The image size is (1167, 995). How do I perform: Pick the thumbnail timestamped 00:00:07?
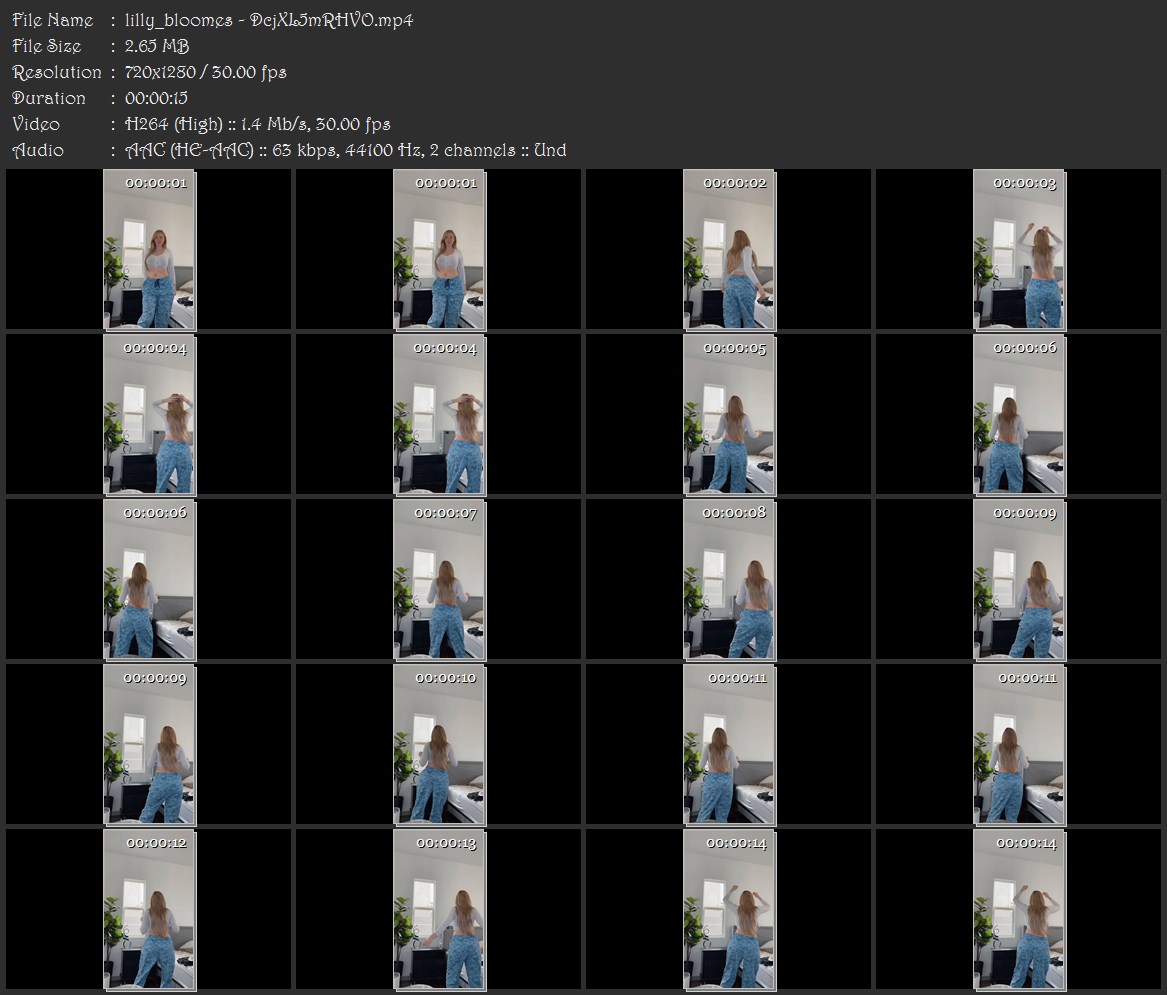(x=439, y=580)
